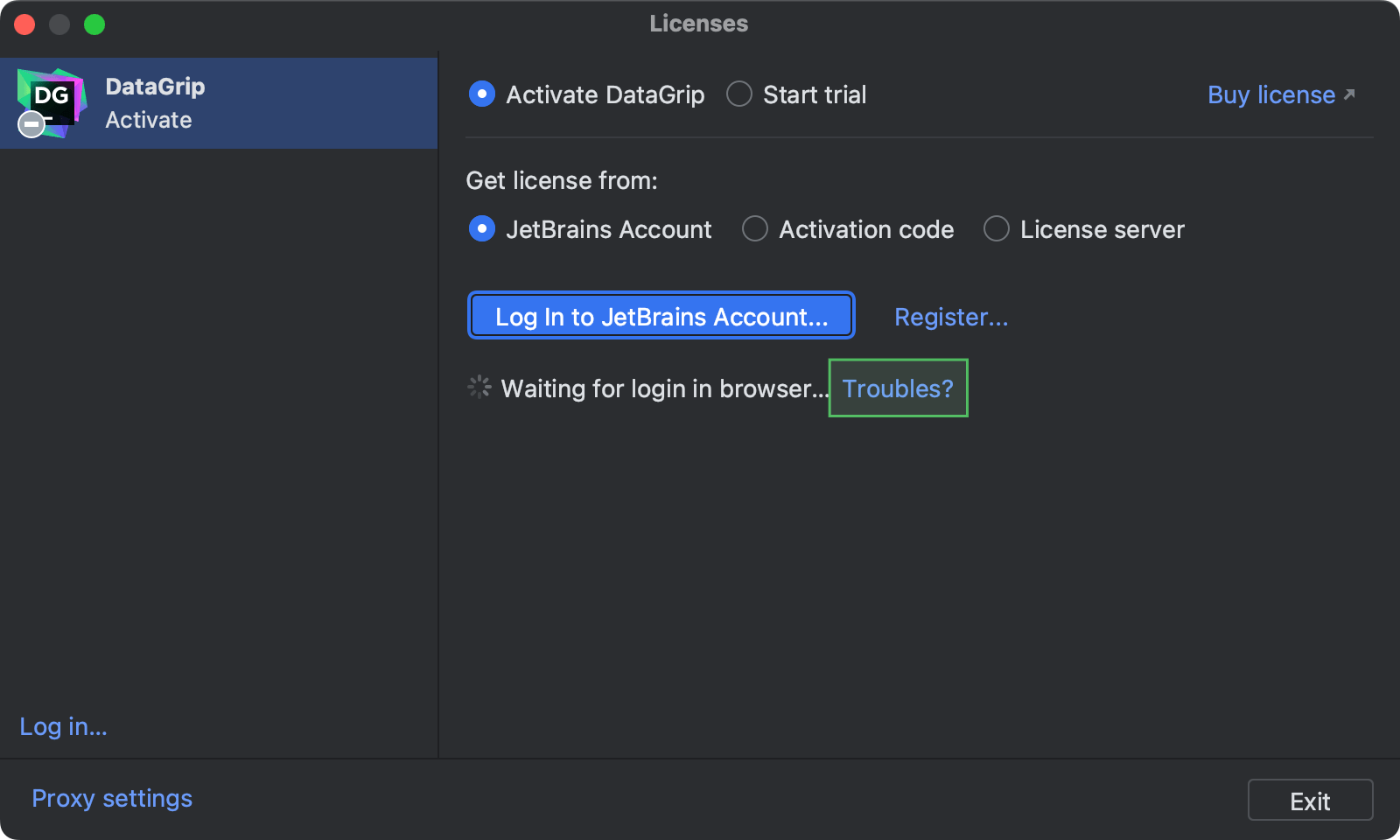1400x840 pixels.
Task: Close the Licenses window with red button
Action: click(24, 24)
